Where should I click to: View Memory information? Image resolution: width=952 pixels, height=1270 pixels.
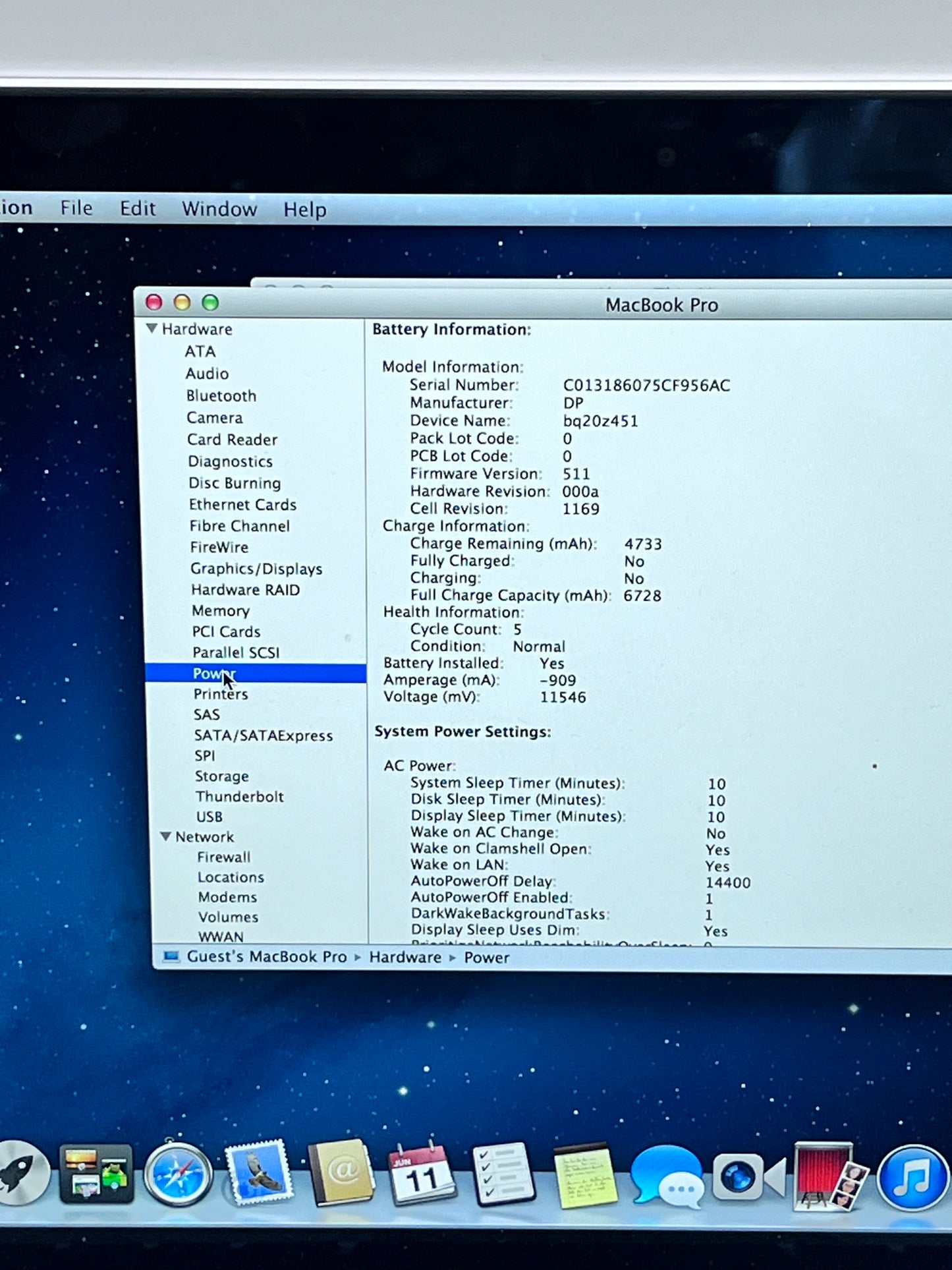tap(221, 611)
